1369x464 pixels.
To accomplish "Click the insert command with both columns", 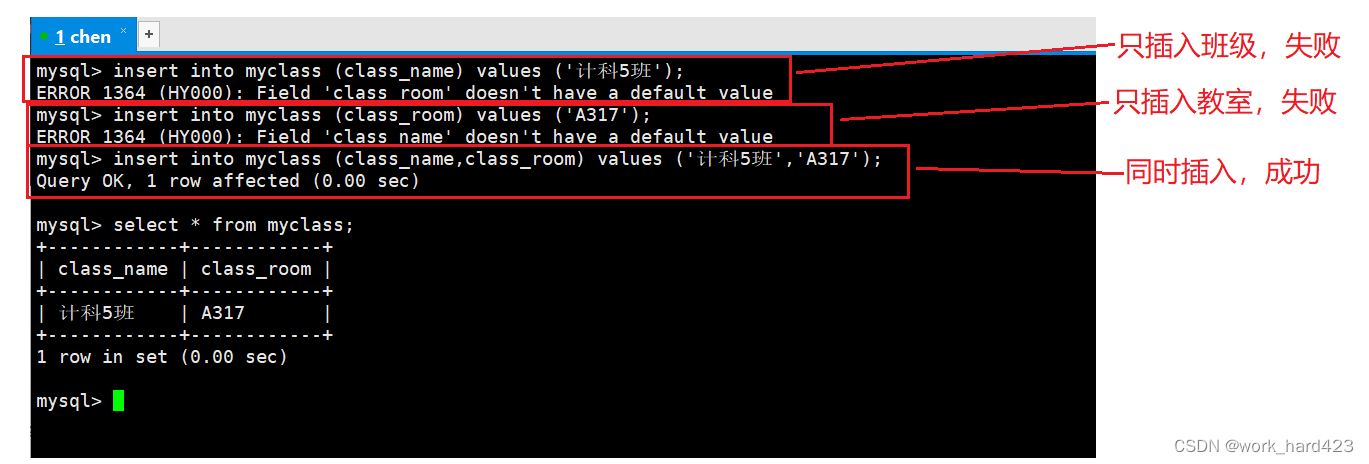I will click(459, 159).
